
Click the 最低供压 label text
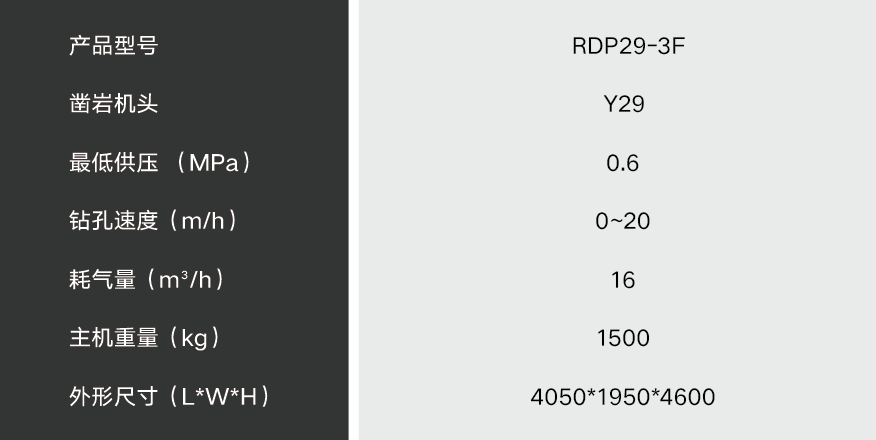pyautogui.click(x=113, y=163)
